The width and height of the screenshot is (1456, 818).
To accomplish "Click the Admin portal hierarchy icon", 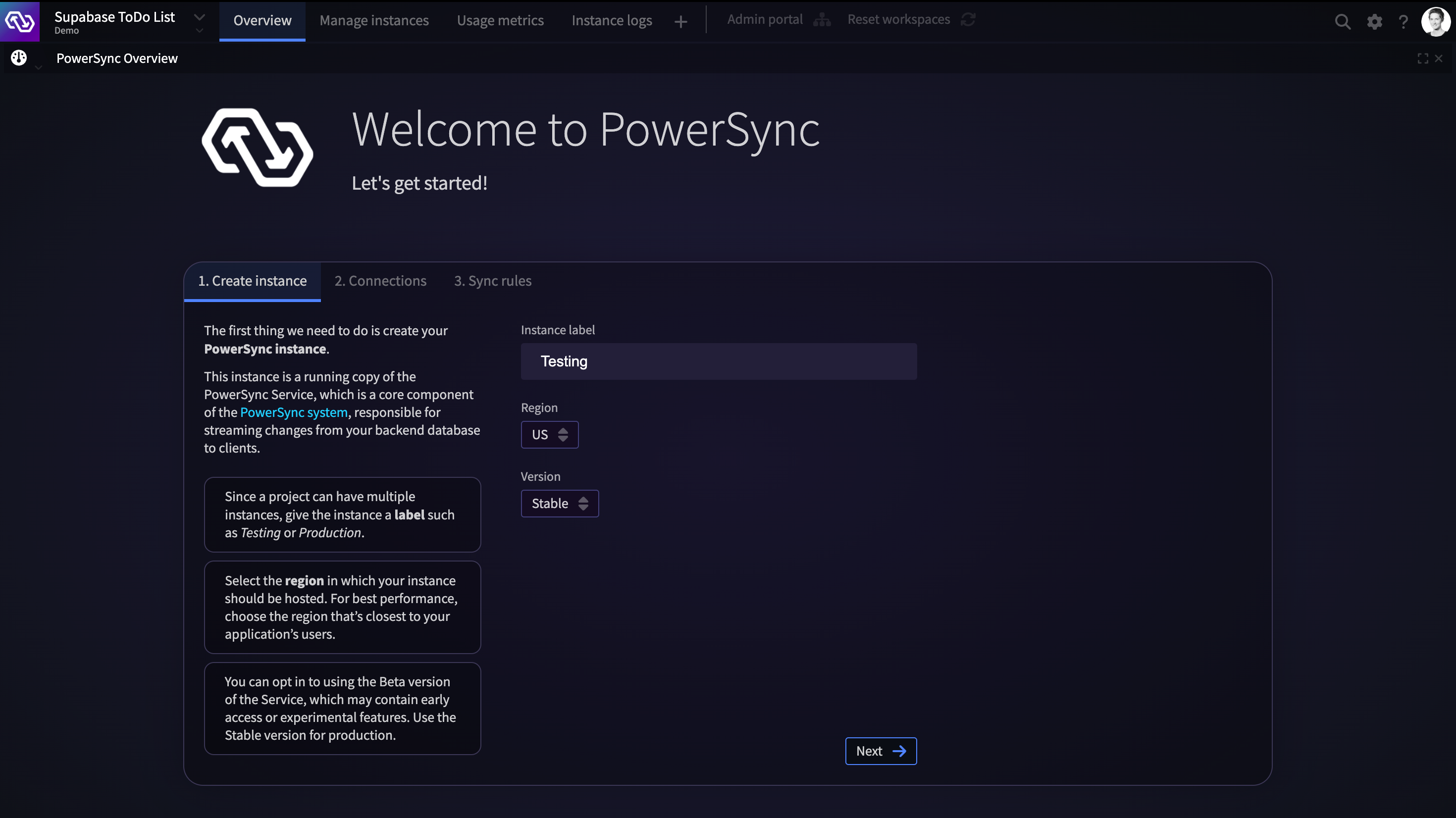I will [x=822, y=20].
